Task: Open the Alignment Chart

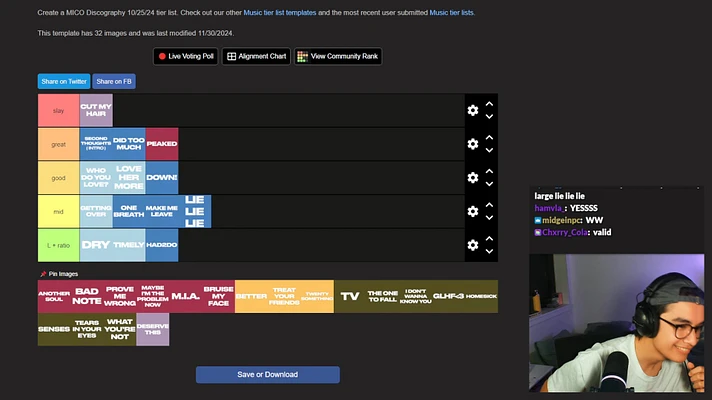Action: coord(256,56)
